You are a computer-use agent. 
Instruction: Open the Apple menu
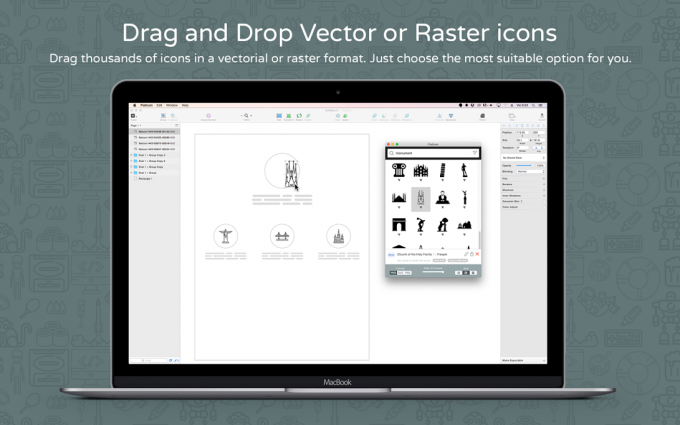pyautogui.click(x=134, y=105)
